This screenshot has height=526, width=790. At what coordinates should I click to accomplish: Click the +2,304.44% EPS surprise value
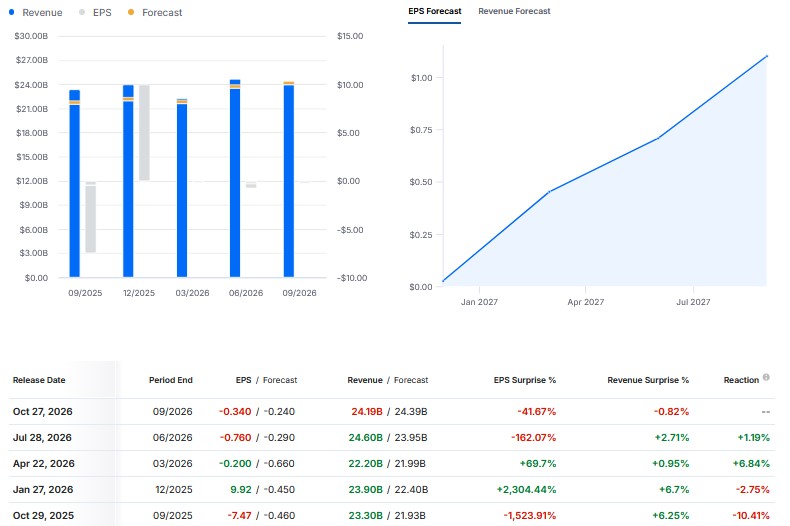point(526,490)
